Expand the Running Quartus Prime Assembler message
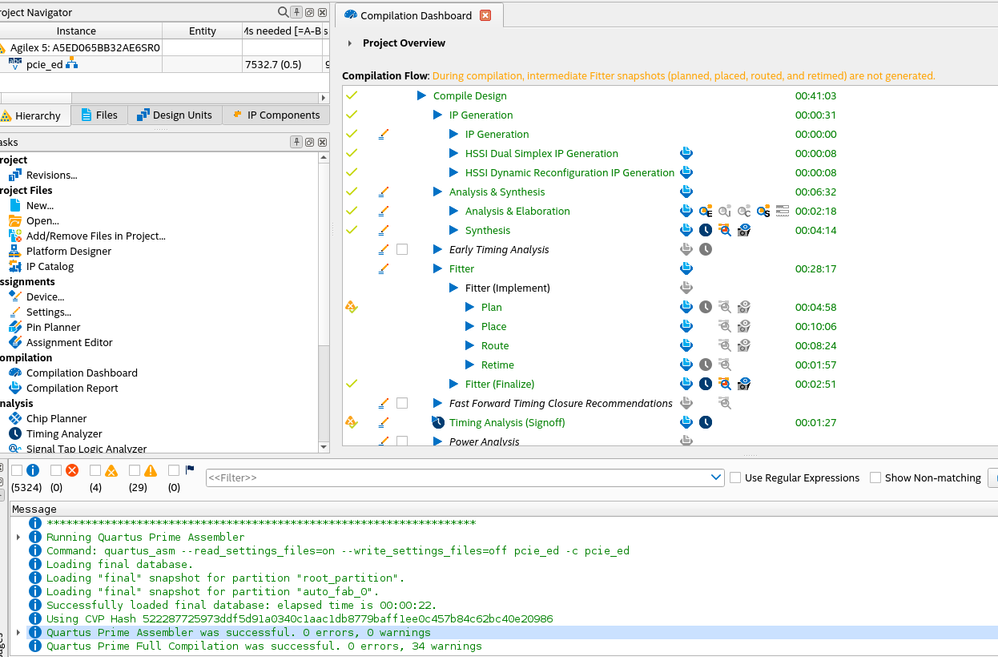 coord(19,537)
